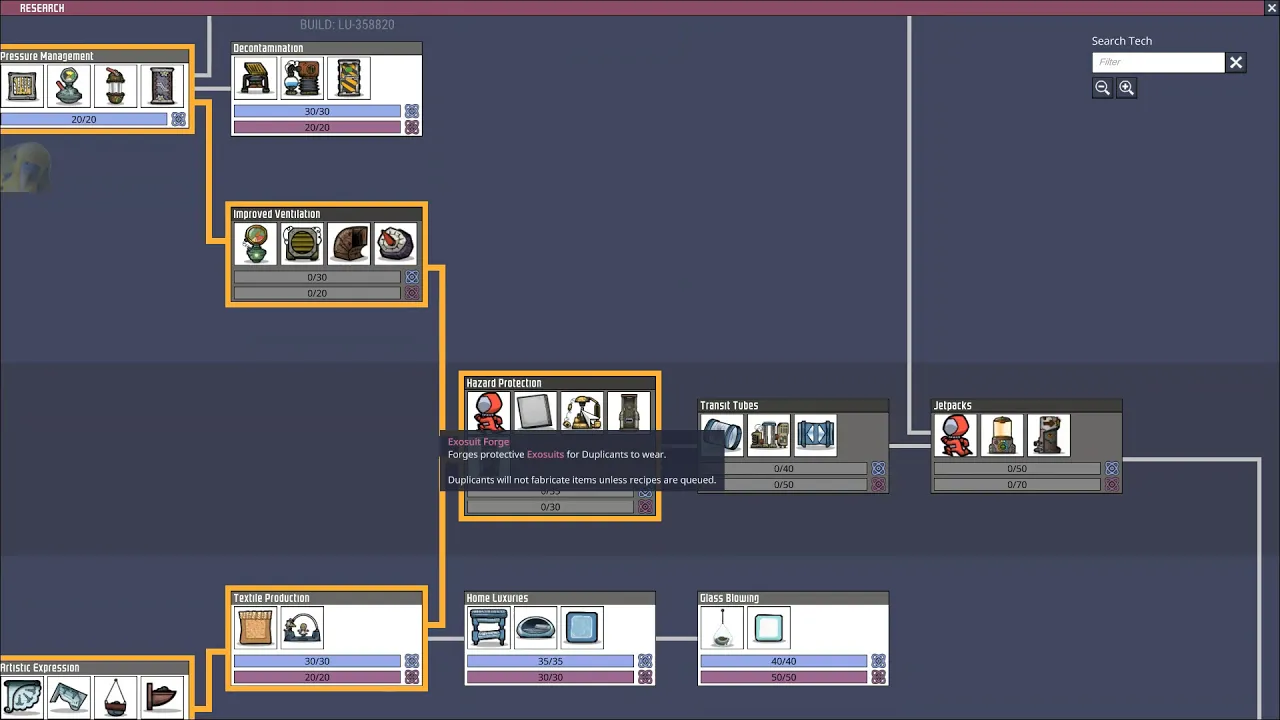The image size is (1280, 720).
Task: Click the wash basin icon in Decontamination
Action: (x=255, y=78)
